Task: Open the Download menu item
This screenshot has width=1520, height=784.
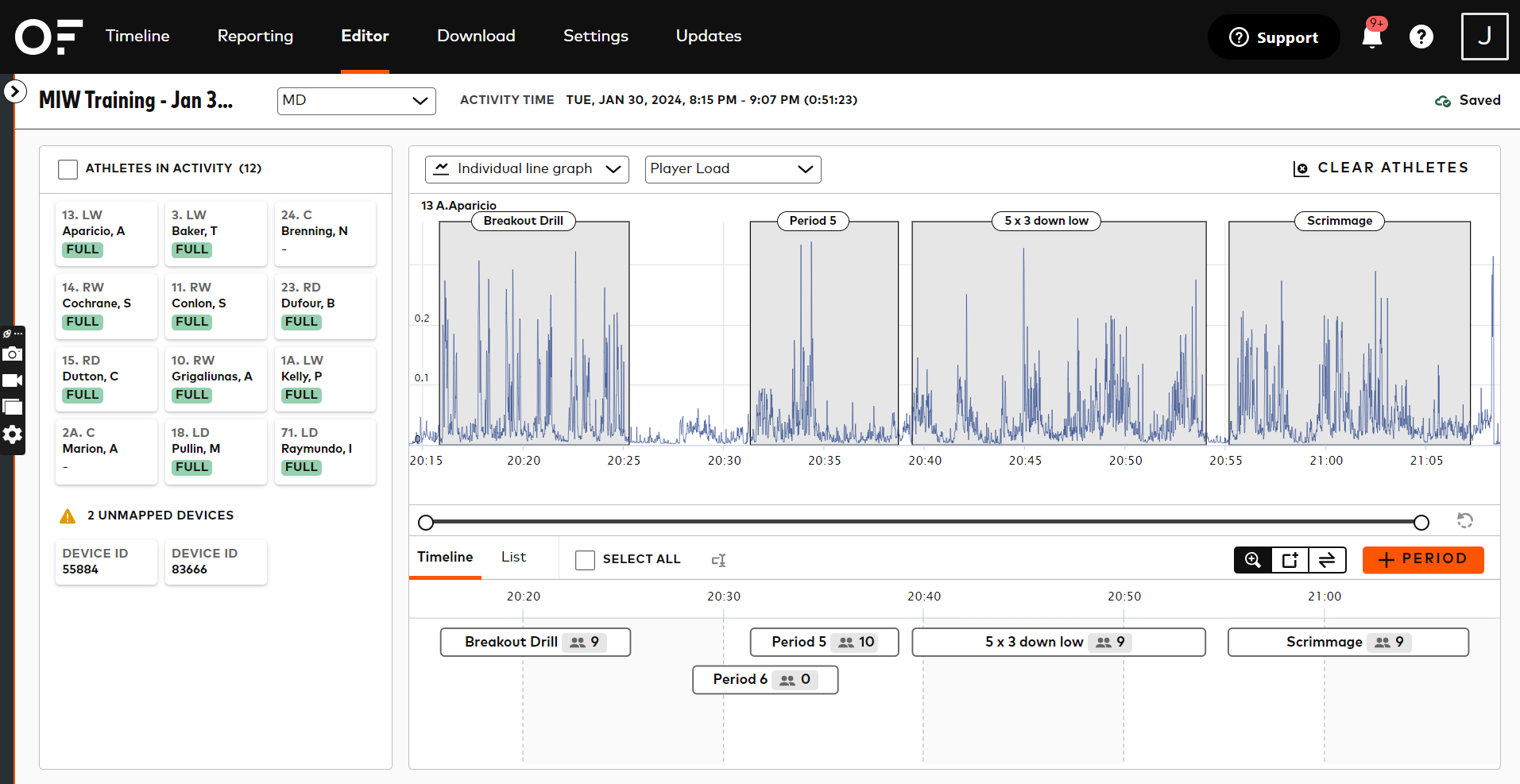Action: click(x=476, y=36)
